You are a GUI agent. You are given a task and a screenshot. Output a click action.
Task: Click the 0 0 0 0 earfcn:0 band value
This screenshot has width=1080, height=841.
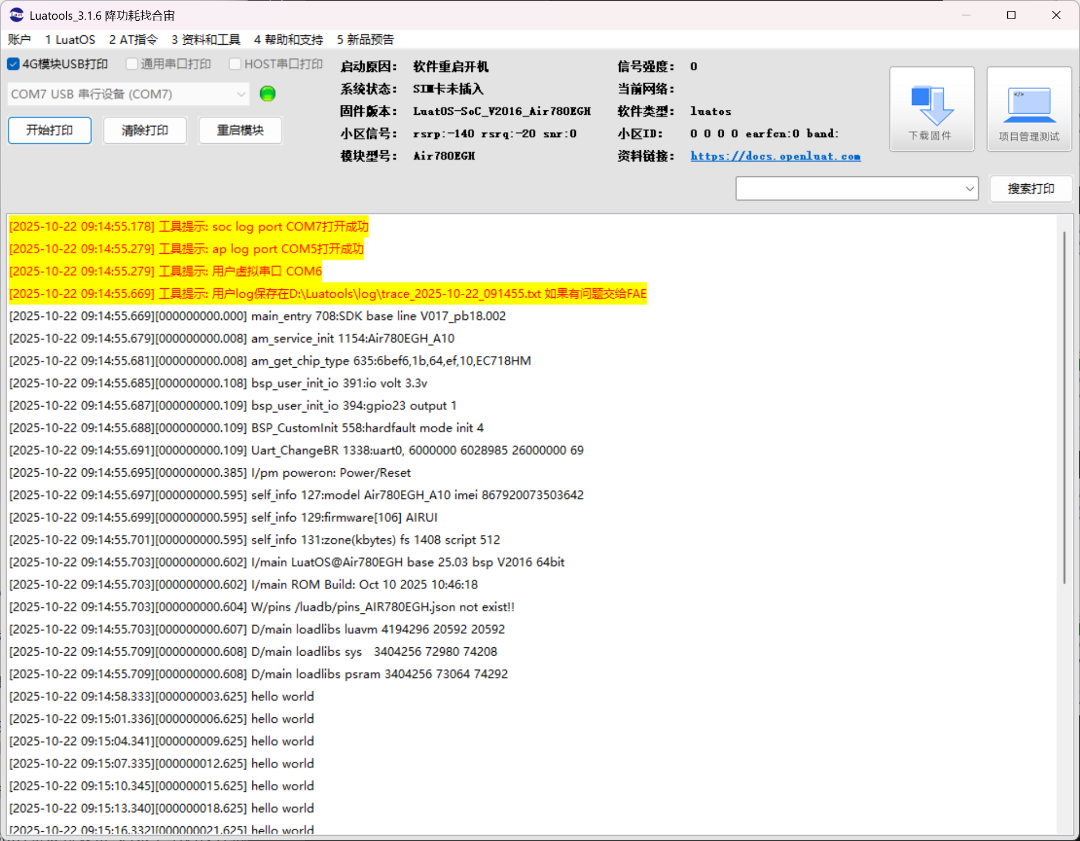765,134
